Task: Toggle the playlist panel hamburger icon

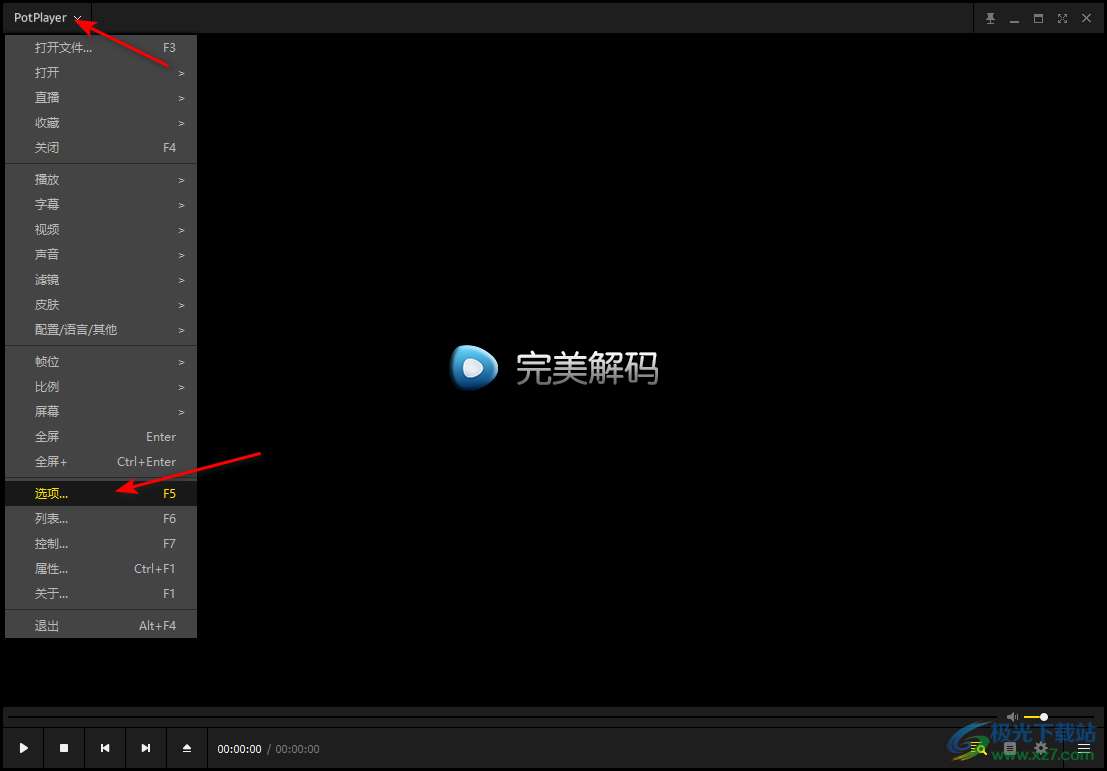Action: pyautogui.click(x=1084, y=748)
